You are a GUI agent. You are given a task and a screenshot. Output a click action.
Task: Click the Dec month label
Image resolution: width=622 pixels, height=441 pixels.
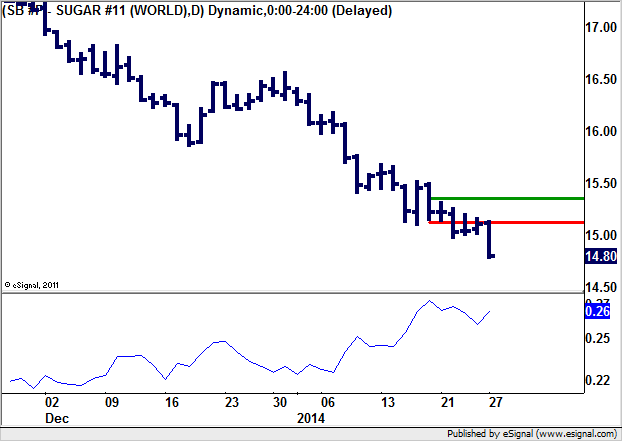[x=57, y=418]
